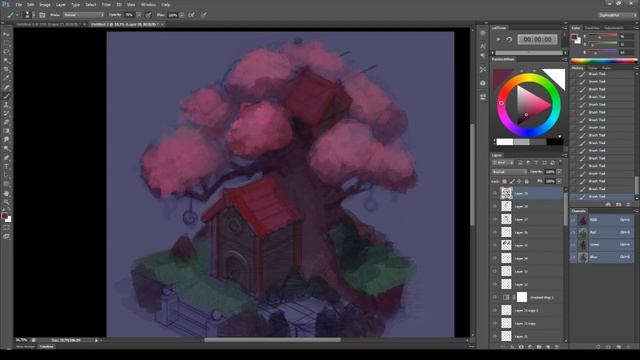640x360 pixels.
Task: Select the Hand tool
Action: [x=6, y=193]
